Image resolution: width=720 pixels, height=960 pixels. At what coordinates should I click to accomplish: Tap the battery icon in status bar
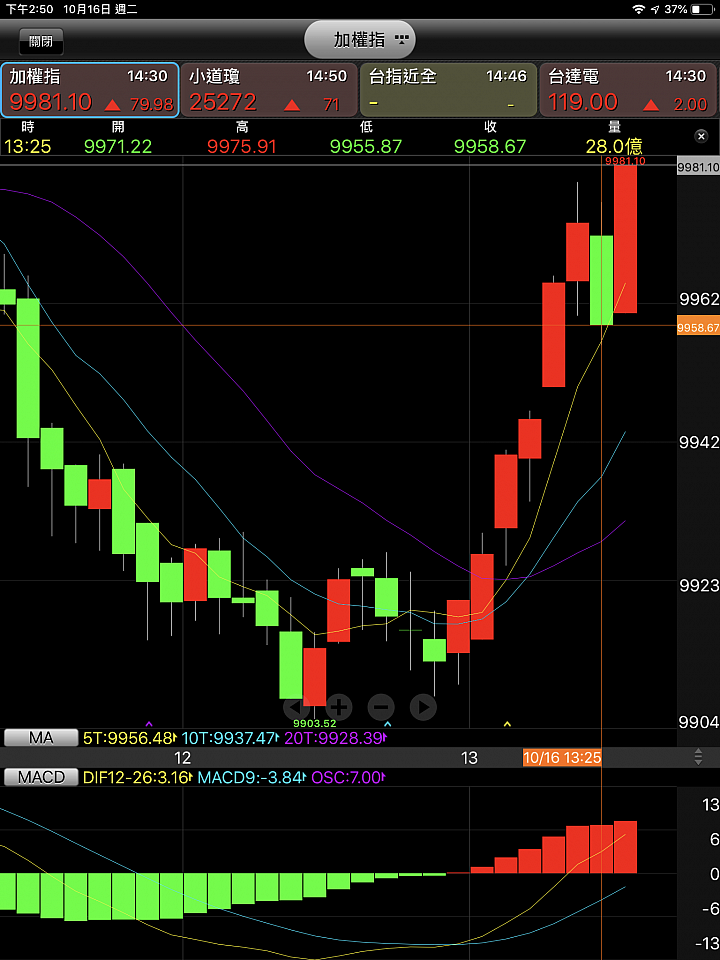pos(703,9)
